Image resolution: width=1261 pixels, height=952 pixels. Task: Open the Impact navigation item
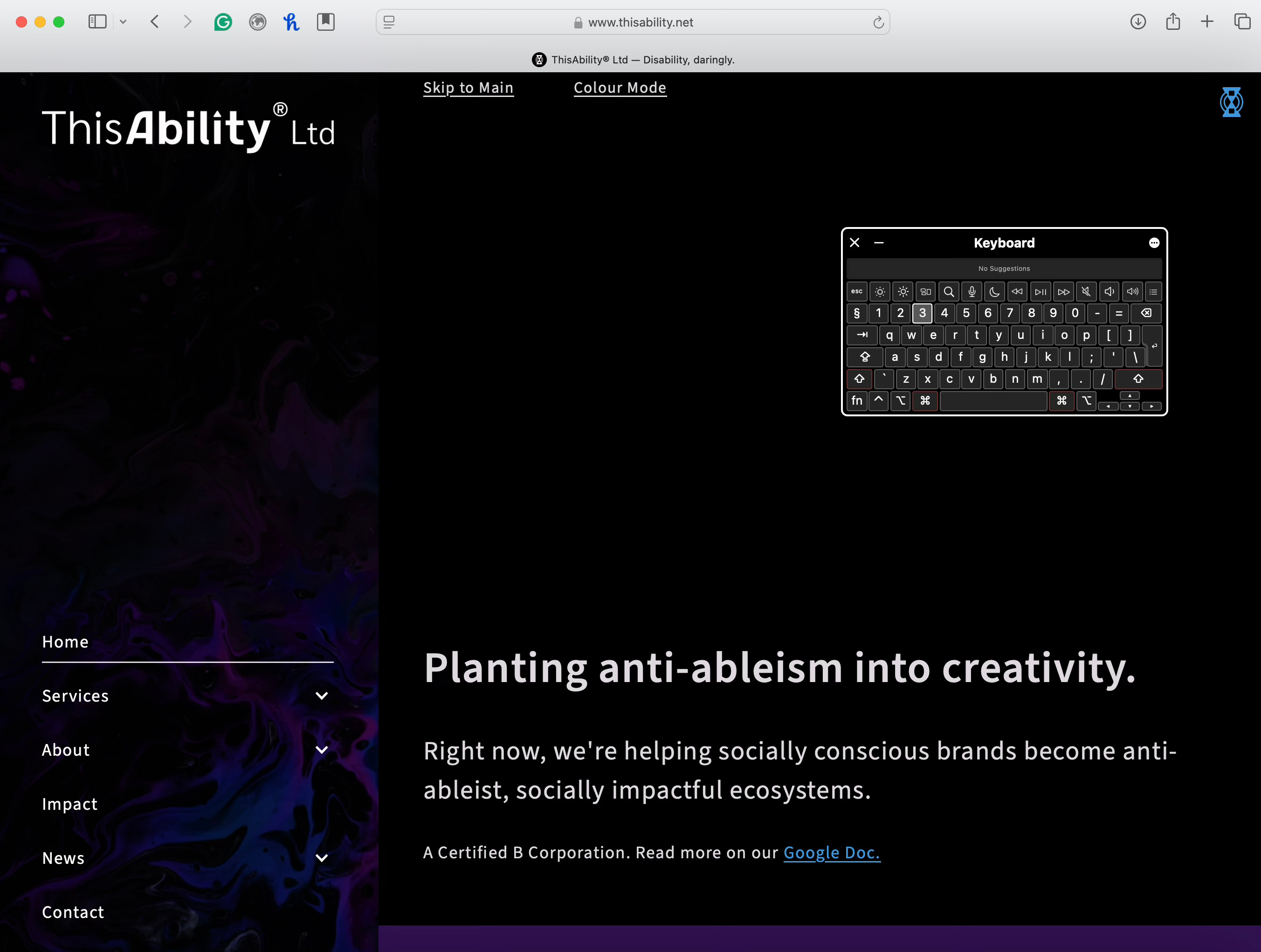[x=69, y=804]
